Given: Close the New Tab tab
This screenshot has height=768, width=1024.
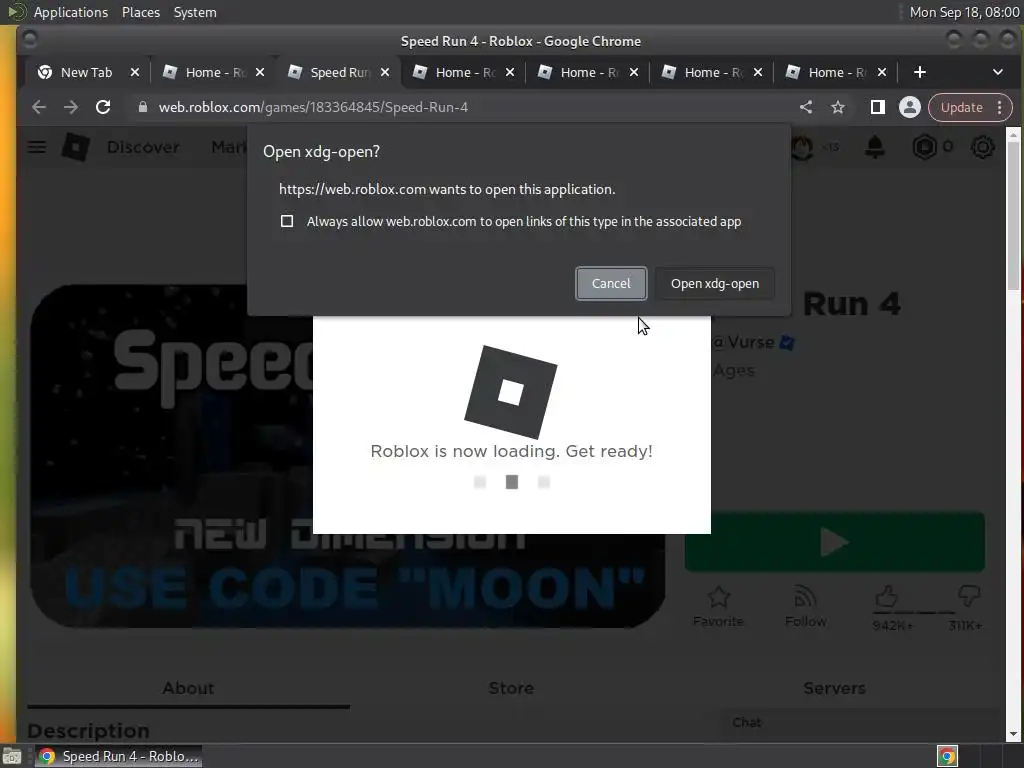Looking at the screenshot, I should 135,72.
